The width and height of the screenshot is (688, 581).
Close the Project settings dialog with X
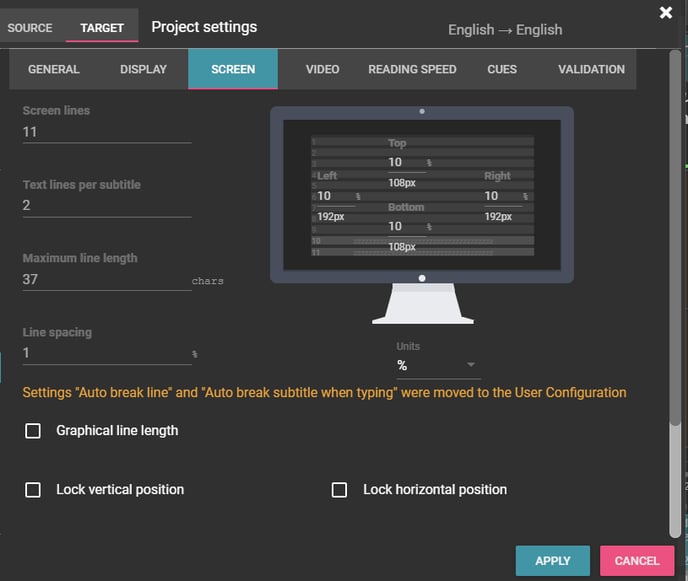[666, 12]
